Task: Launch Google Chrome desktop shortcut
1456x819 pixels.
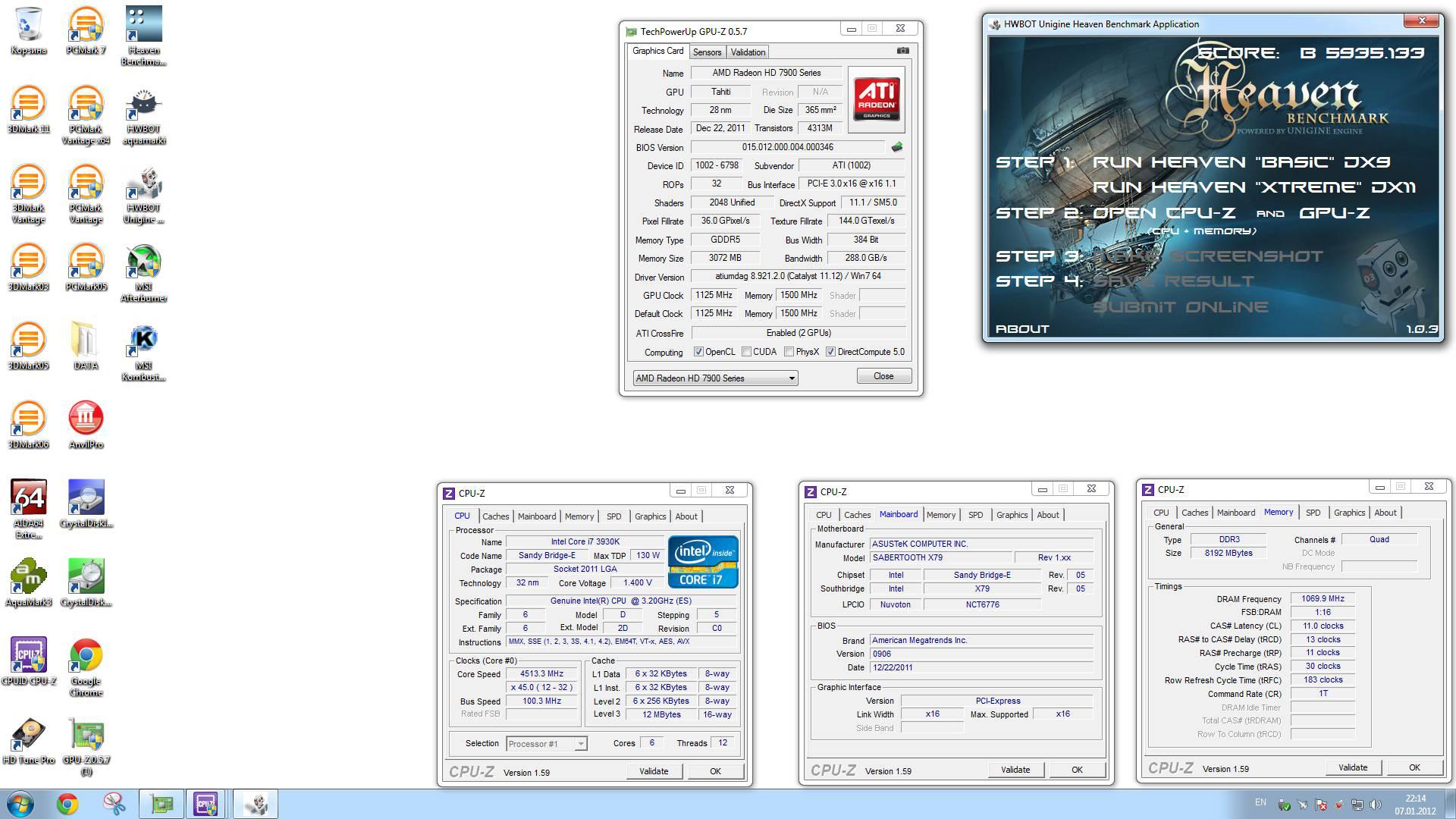Action: pos(86,667)
